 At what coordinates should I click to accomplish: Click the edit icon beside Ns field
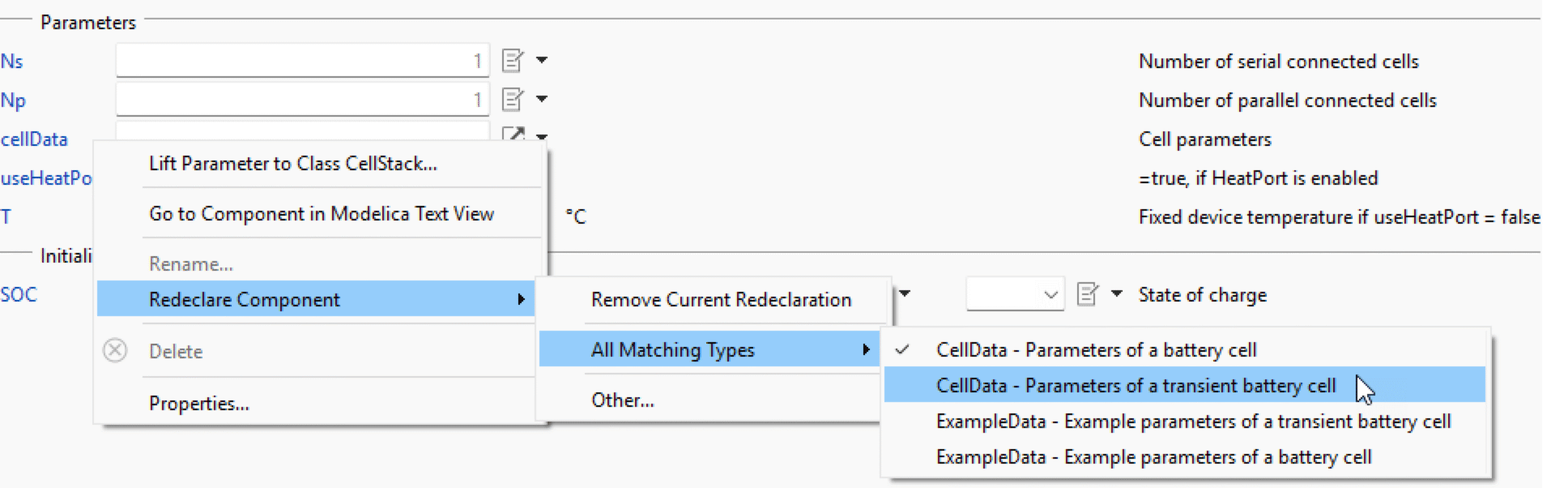tap(513, 60)
